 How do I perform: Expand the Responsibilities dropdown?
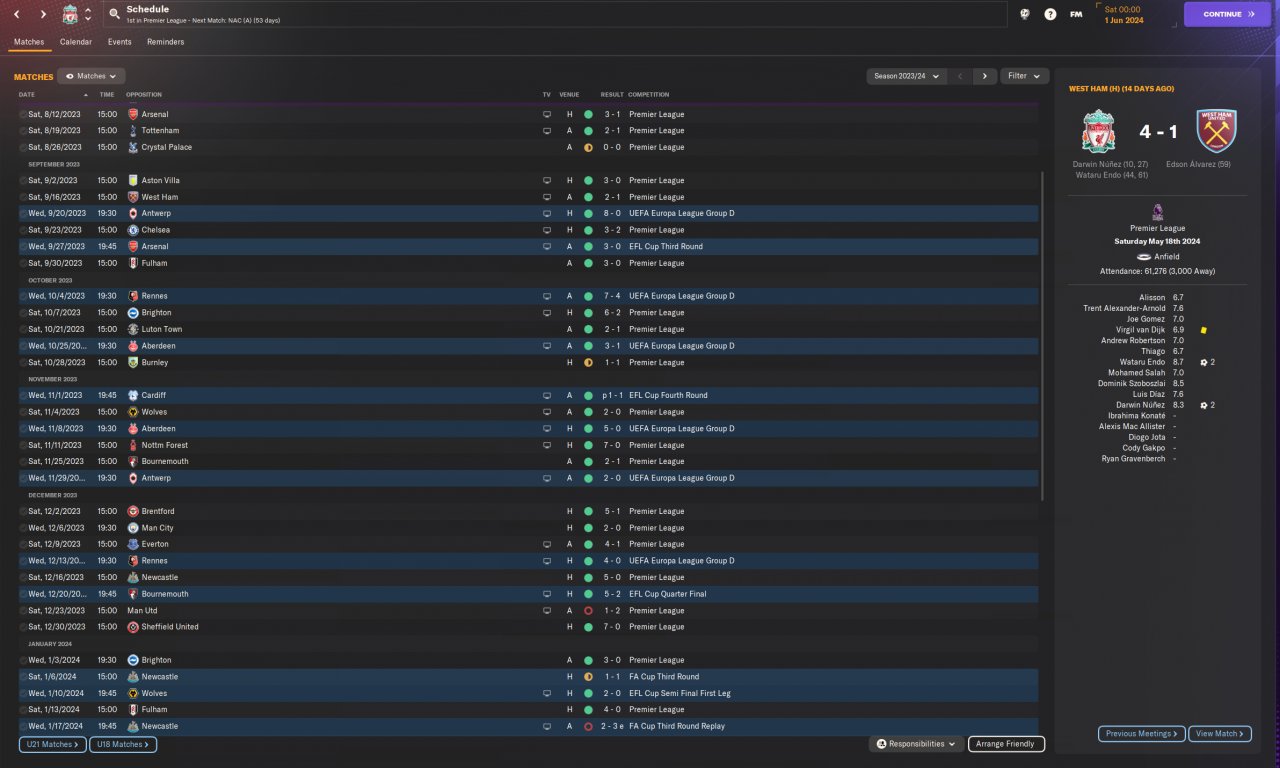[917, 744]
